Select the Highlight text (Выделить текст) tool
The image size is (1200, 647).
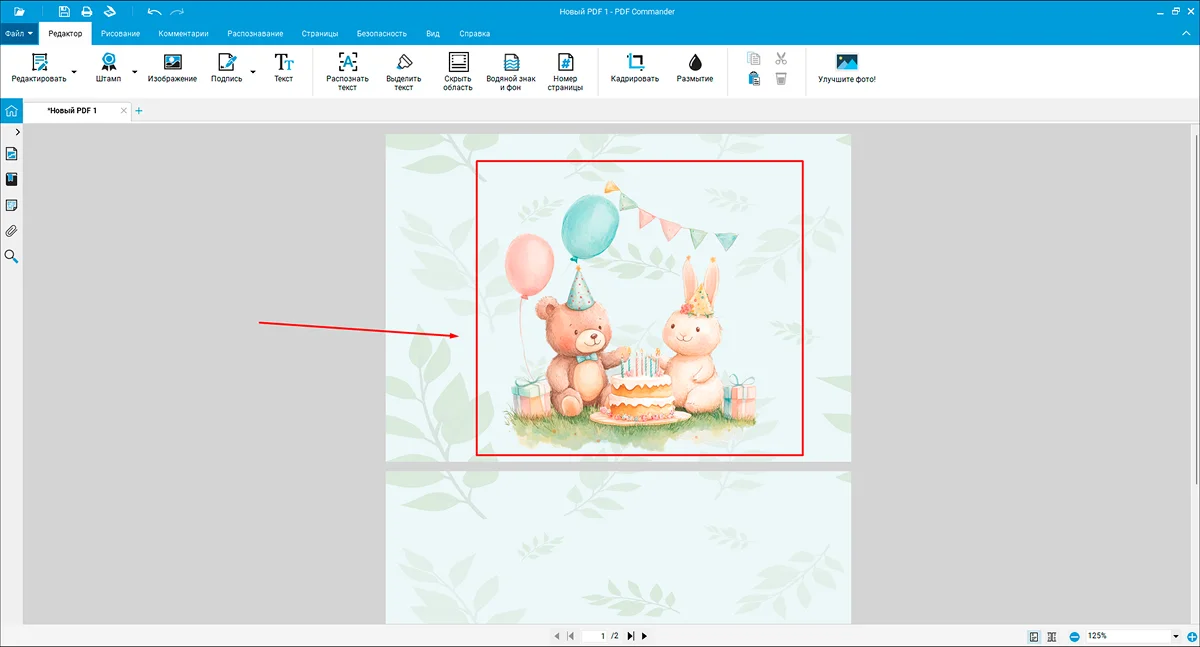coord(404,62)
